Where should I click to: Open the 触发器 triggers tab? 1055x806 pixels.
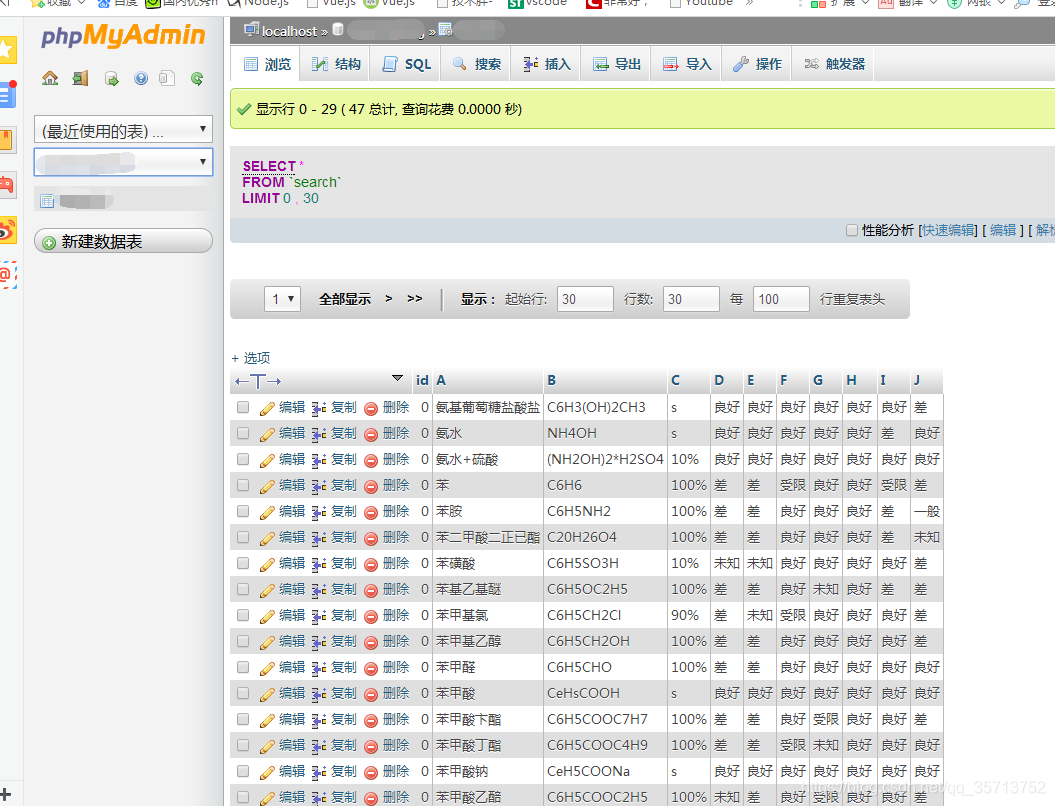pyautogui.click(x=834, y=64)
